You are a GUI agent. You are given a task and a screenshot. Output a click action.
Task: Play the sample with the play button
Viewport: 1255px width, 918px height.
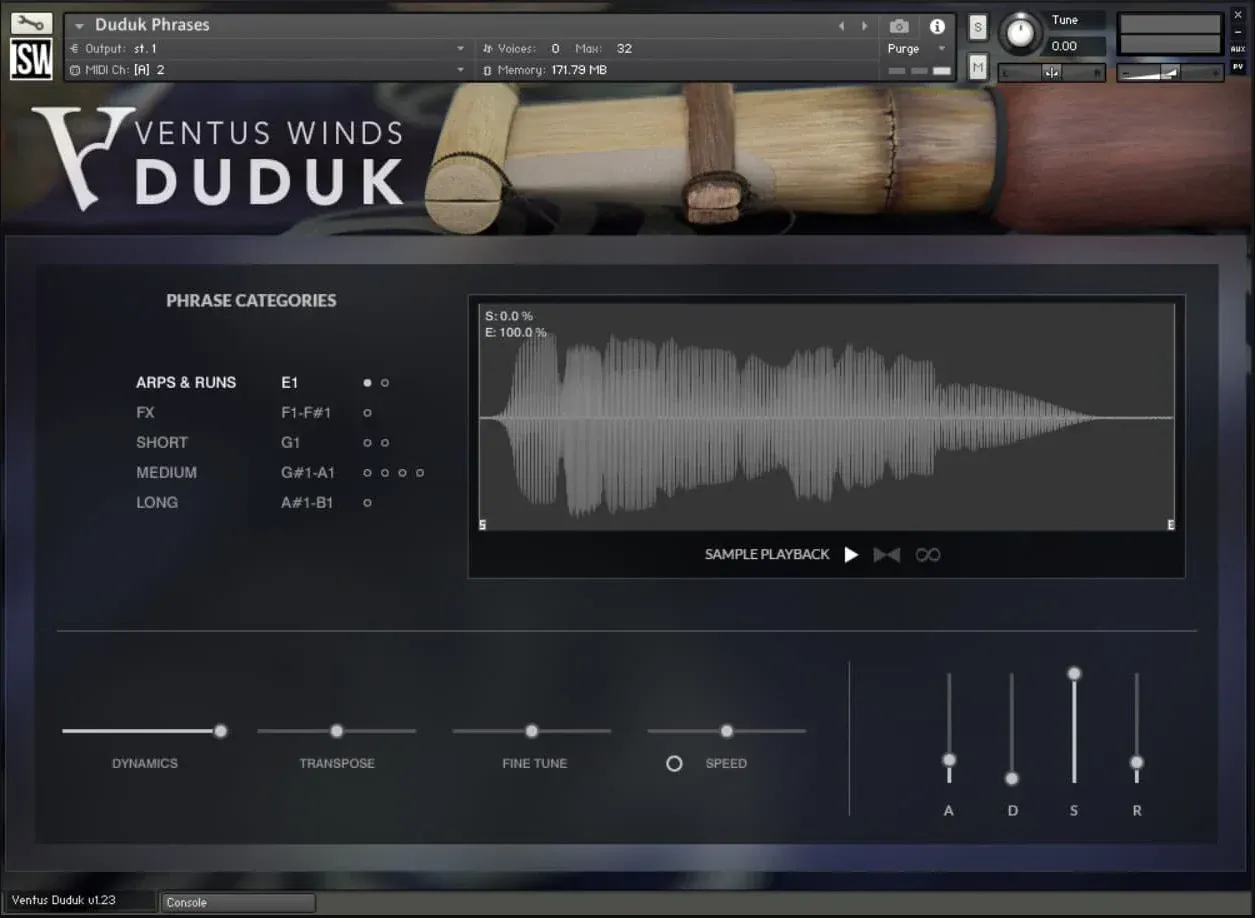pyautogui.click(x=851, y=554)
